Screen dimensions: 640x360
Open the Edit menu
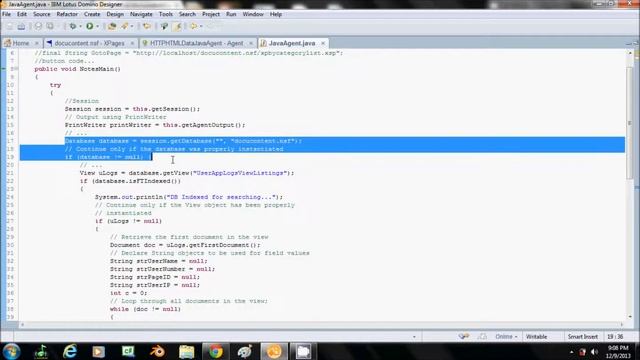click(x=22, y=14)
